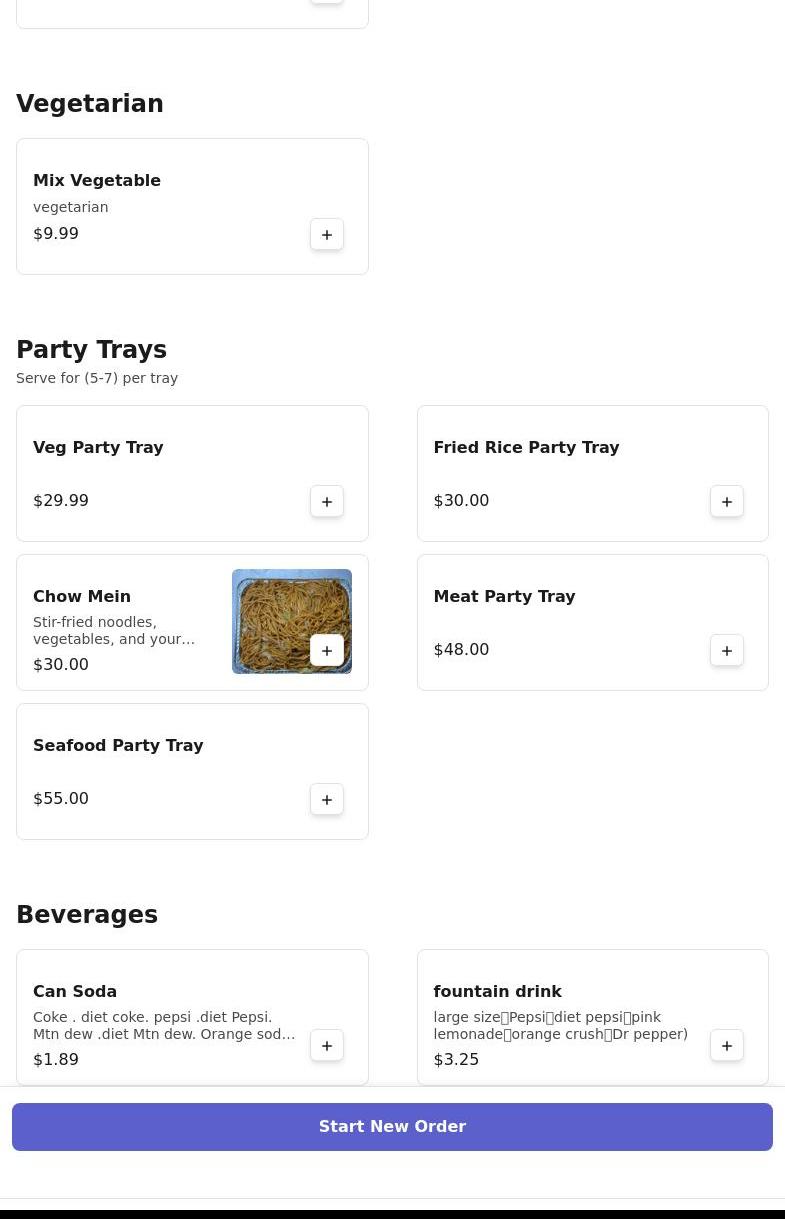The width and height of the screenshot is (785, 1219).
Task: Click Chow Mein description text
Action: coord(114,631)
